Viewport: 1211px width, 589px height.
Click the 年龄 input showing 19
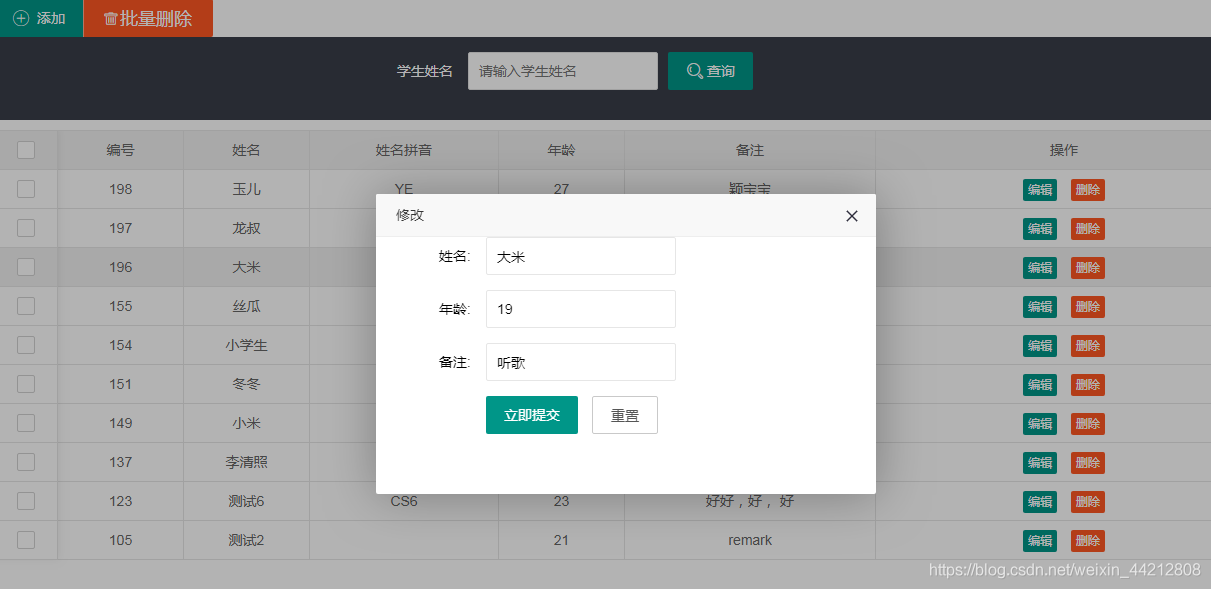pyautogui.click(x=580, y=308)
